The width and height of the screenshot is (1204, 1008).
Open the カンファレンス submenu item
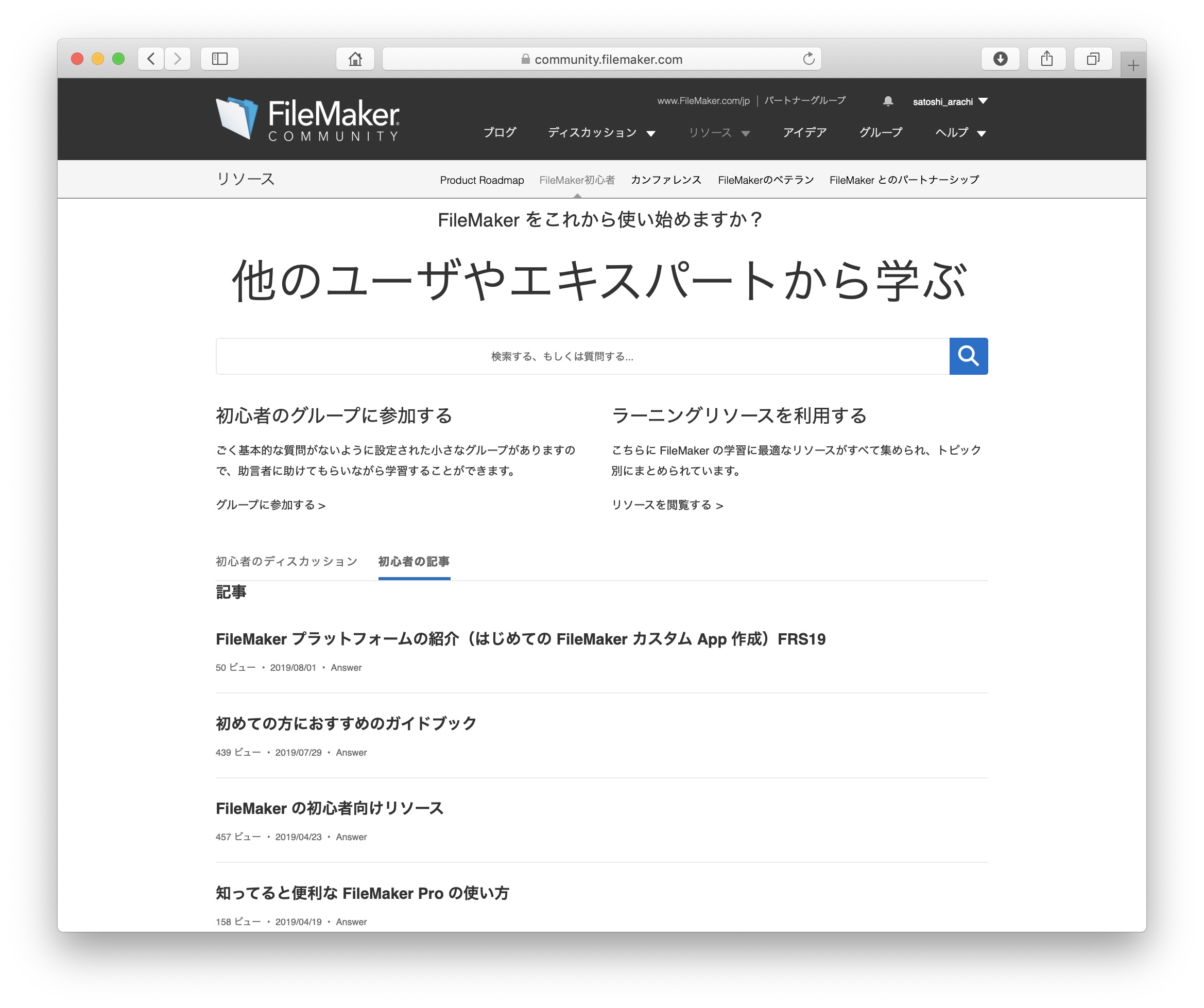666,180
